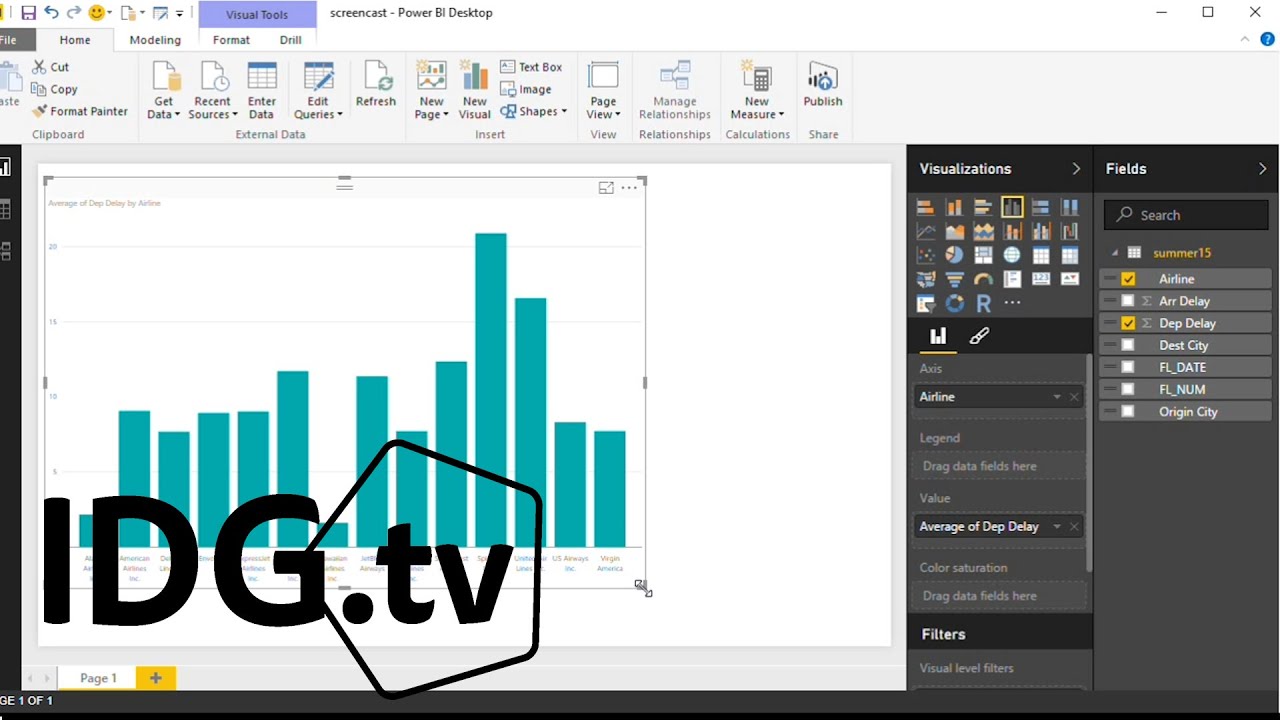Open the Page View dropdown
Screen dimensions: 1280x720
point(603,108)
